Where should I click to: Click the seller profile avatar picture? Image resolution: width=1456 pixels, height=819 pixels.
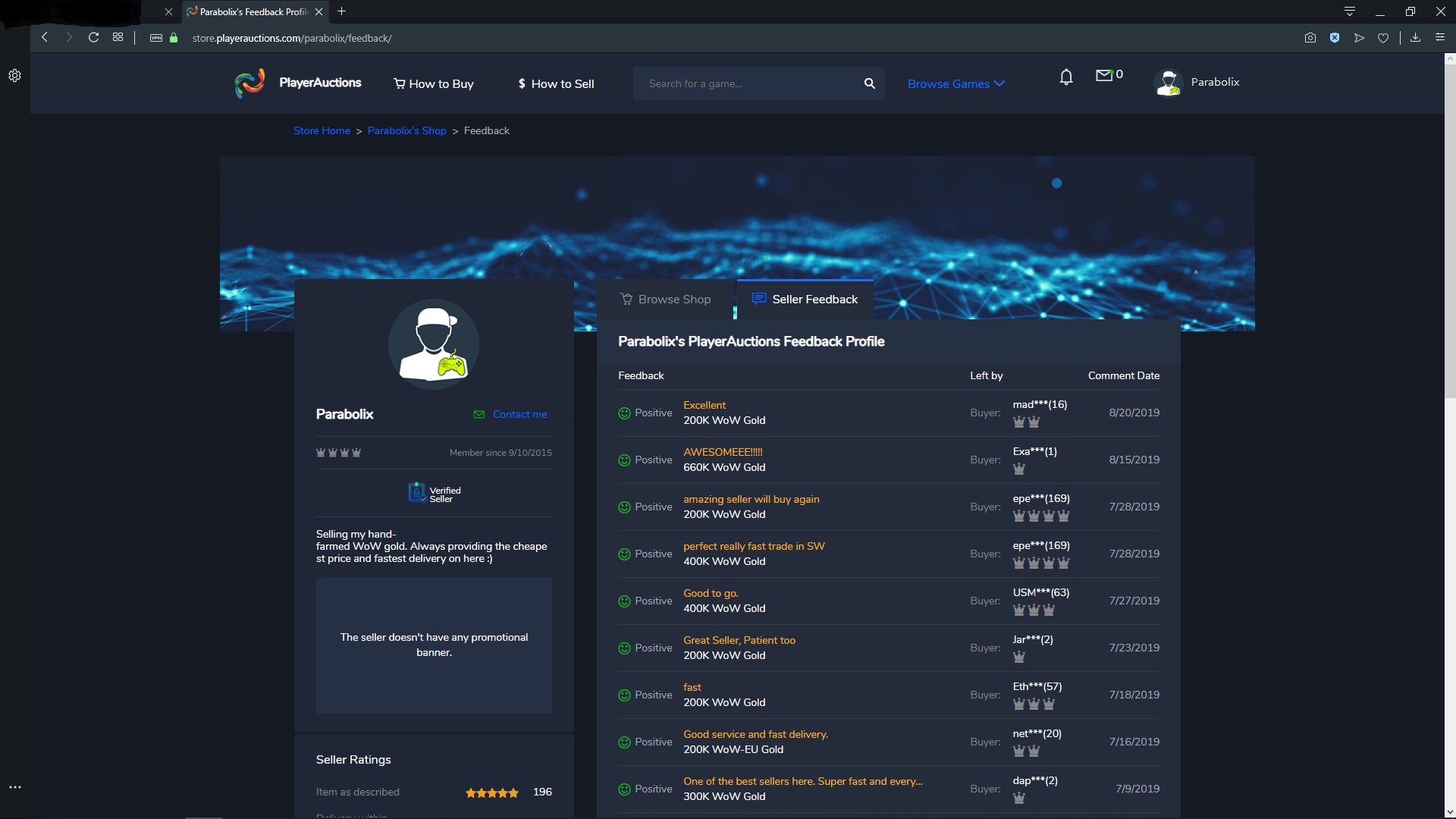tap(434, 344)
